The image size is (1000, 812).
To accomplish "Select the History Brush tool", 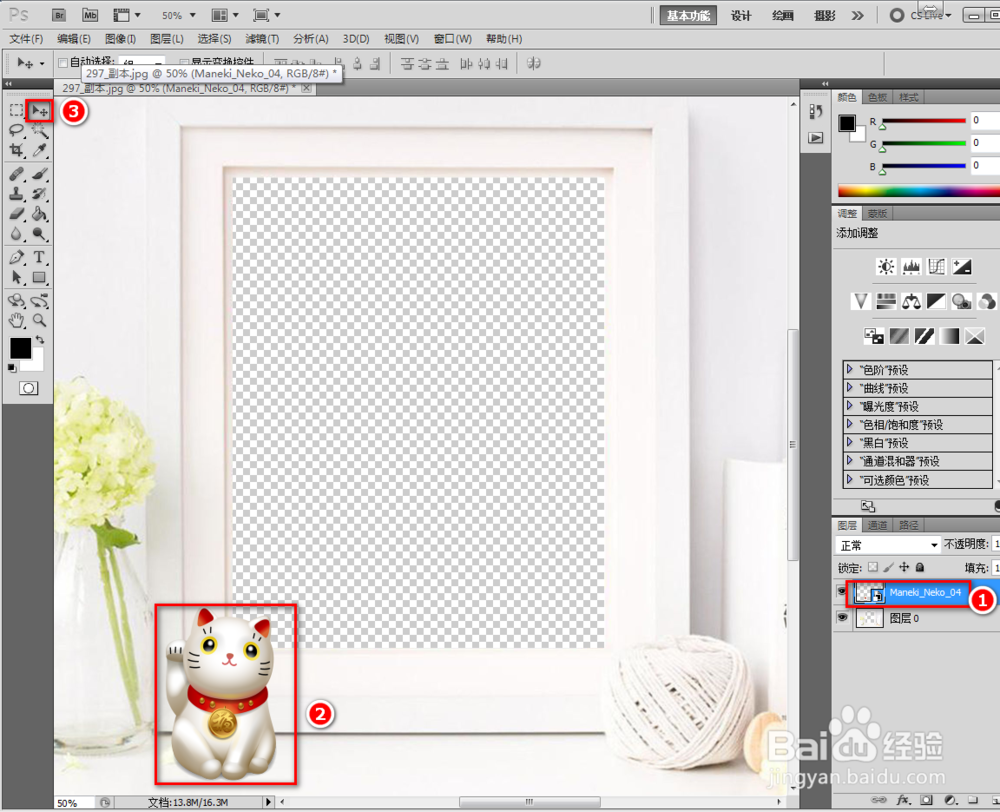I will (40, 194).
